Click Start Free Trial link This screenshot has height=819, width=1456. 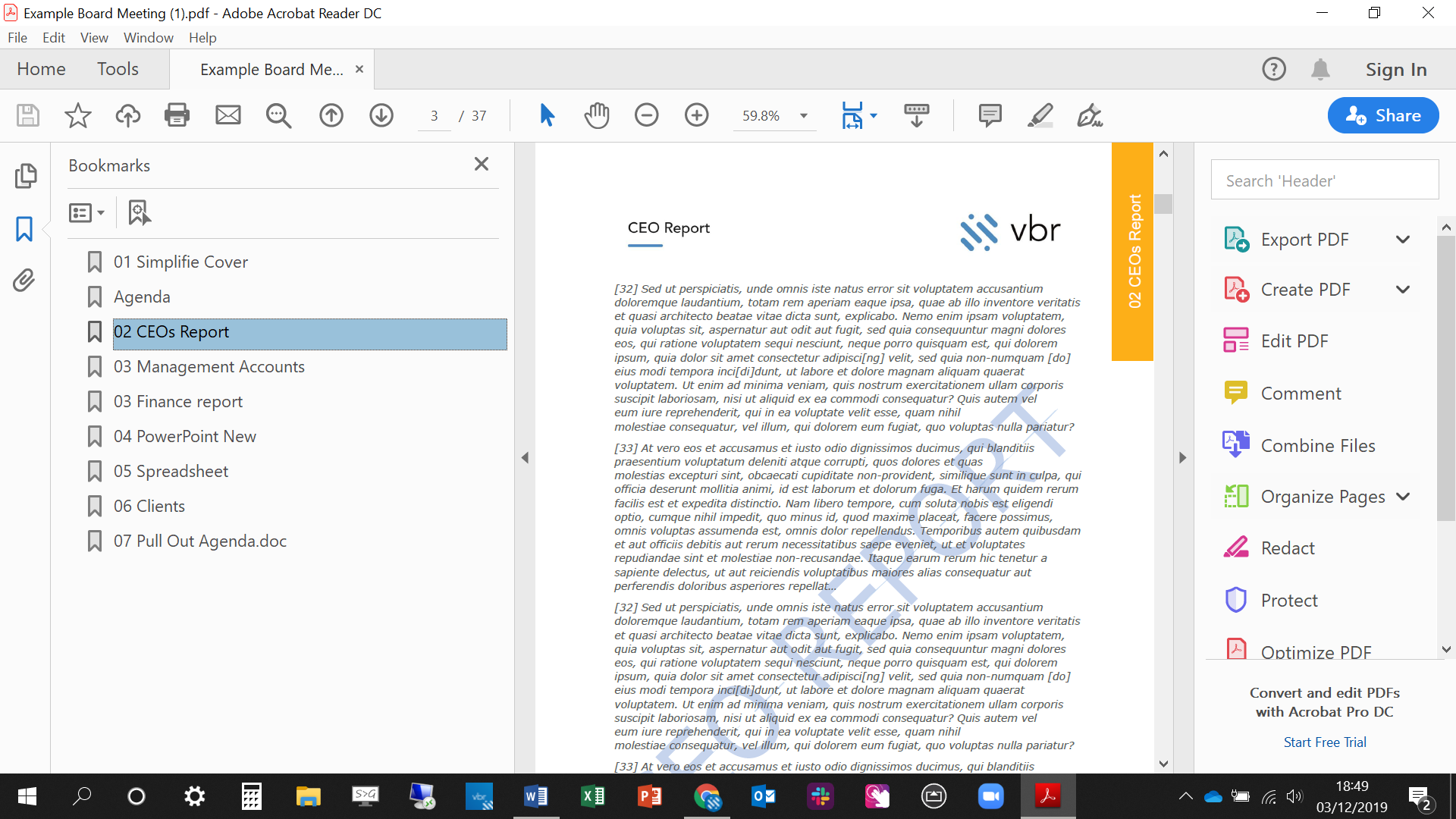coord(1325,742)
